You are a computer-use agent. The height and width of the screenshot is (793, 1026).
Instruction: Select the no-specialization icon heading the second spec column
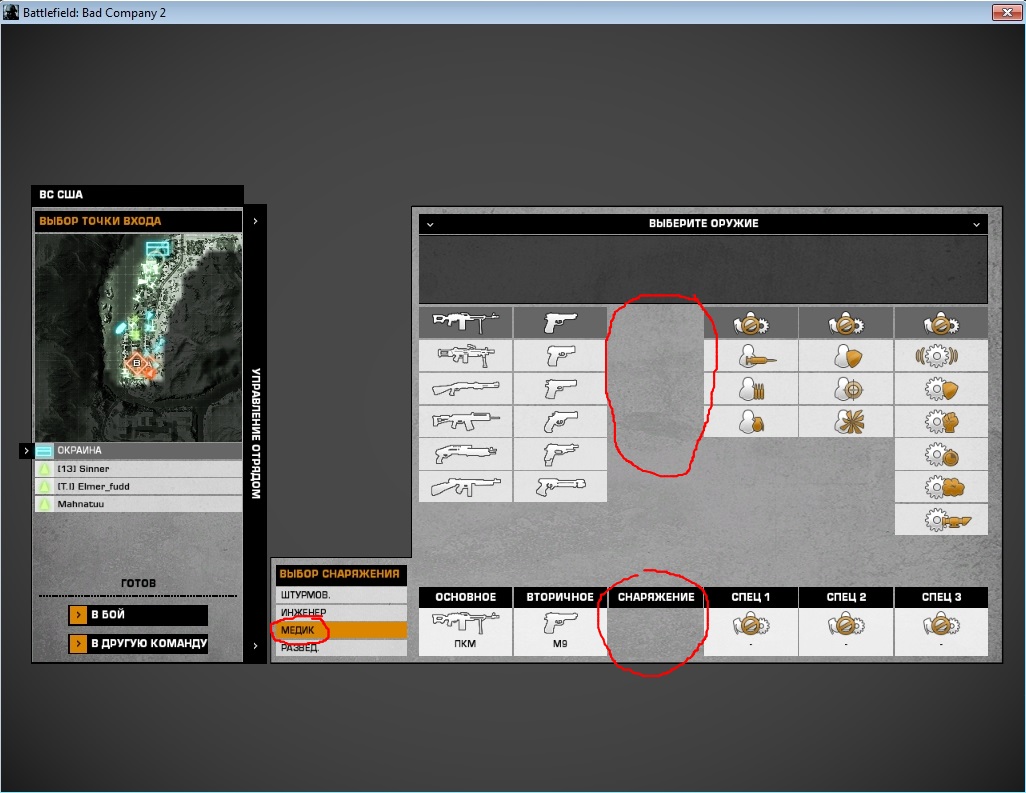pyautogui.click(x=846, y=323)
